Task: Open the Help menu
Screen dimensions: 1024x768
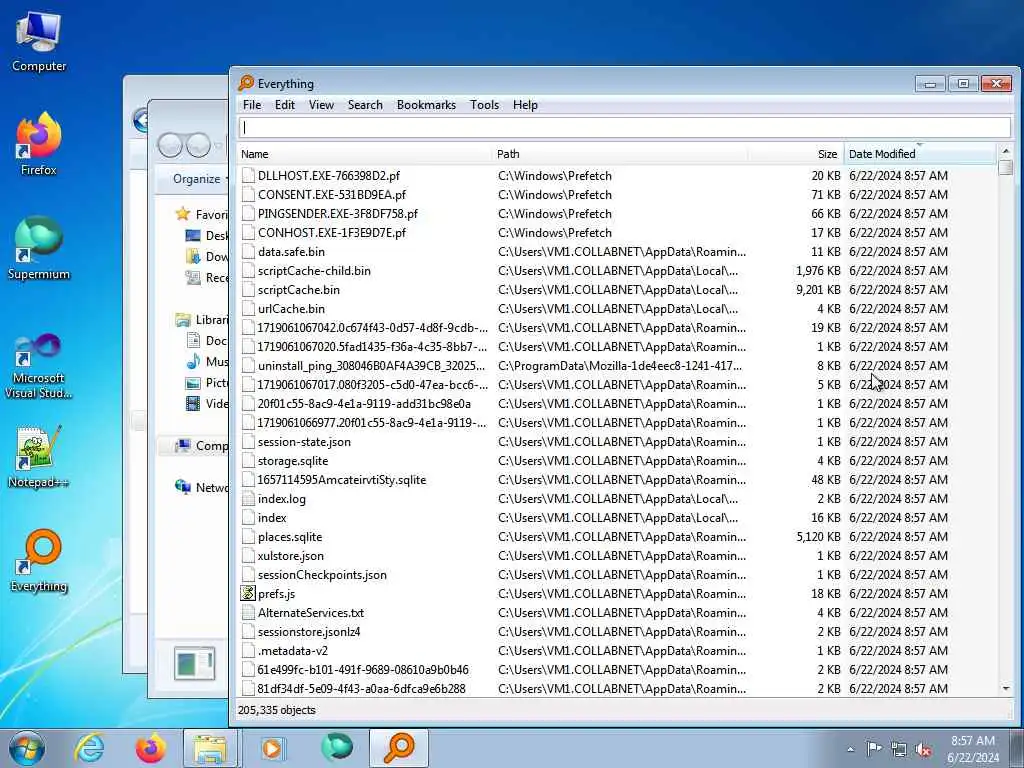Action: (525, 104)
